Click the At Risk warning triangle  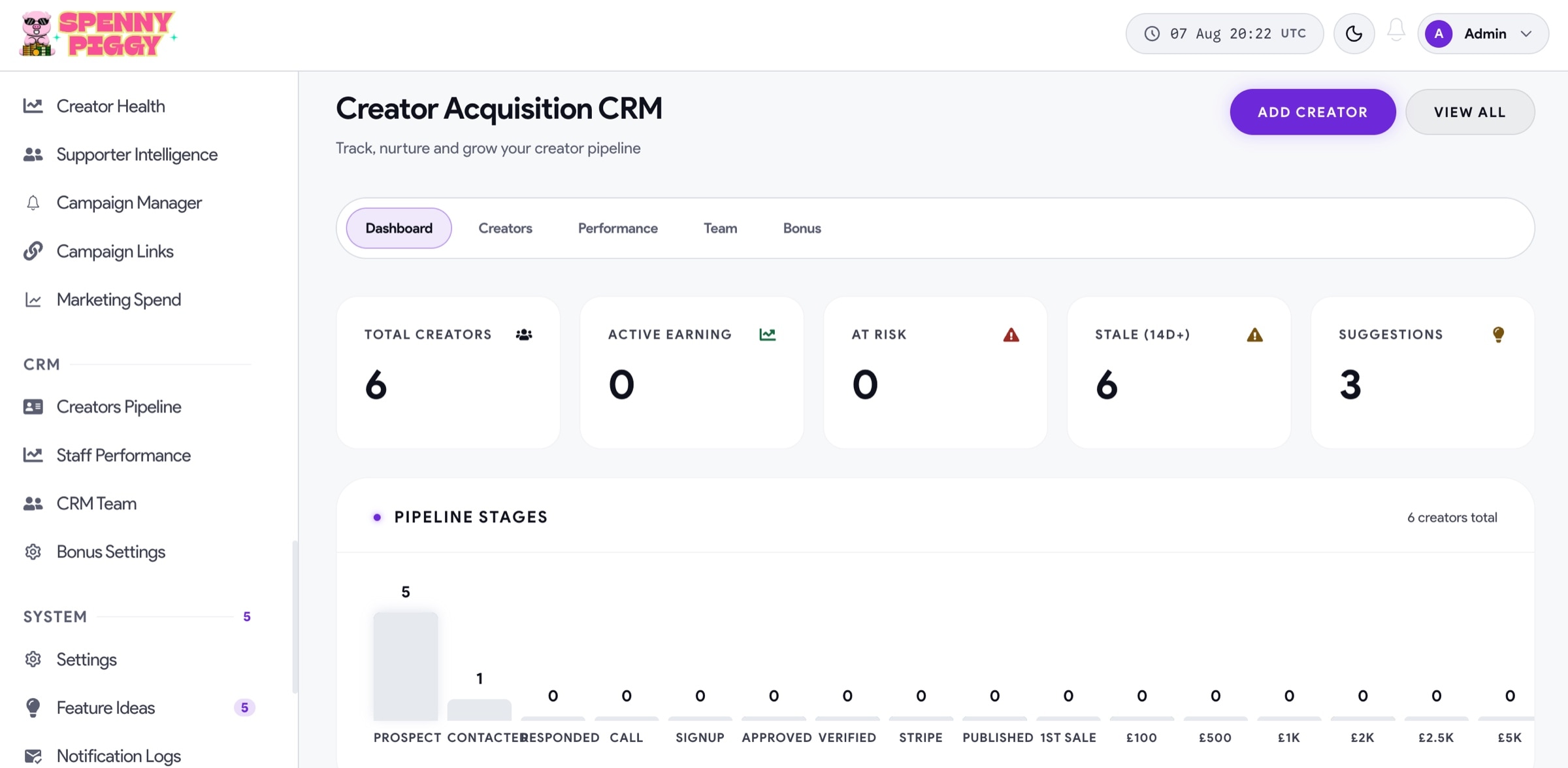1011,335
